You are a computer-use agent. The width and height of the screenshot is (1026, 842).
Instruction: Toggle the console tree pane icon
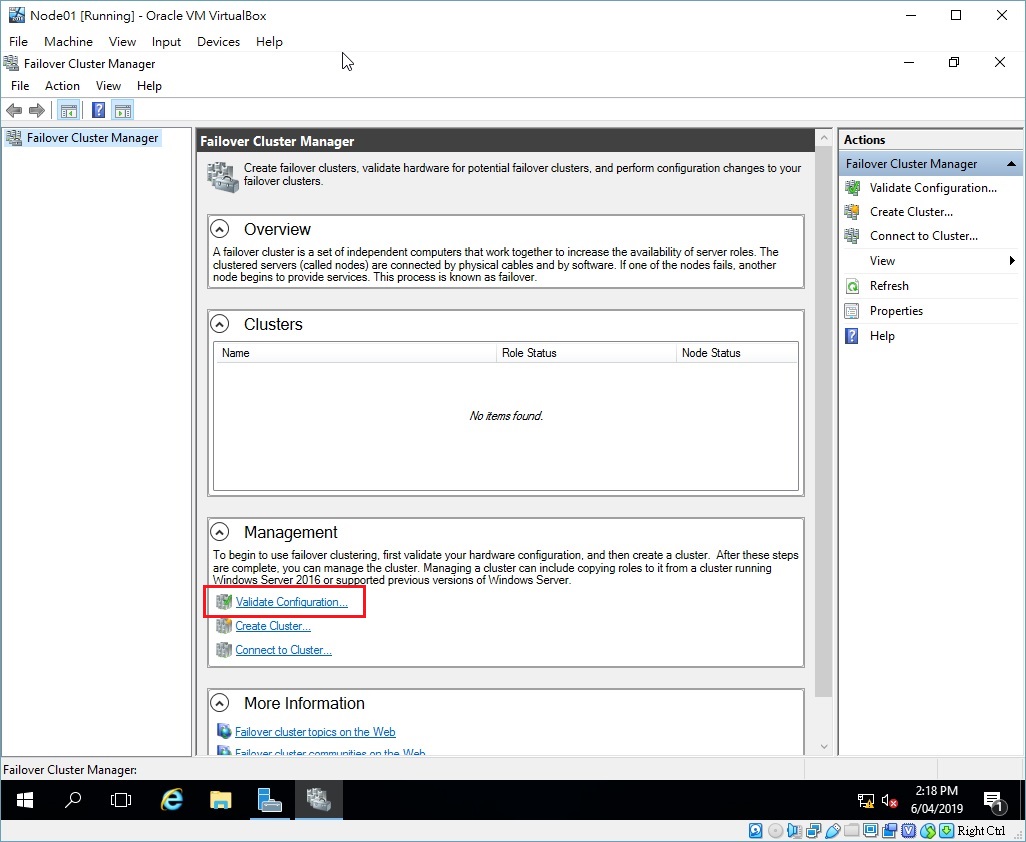coord(69,111)
